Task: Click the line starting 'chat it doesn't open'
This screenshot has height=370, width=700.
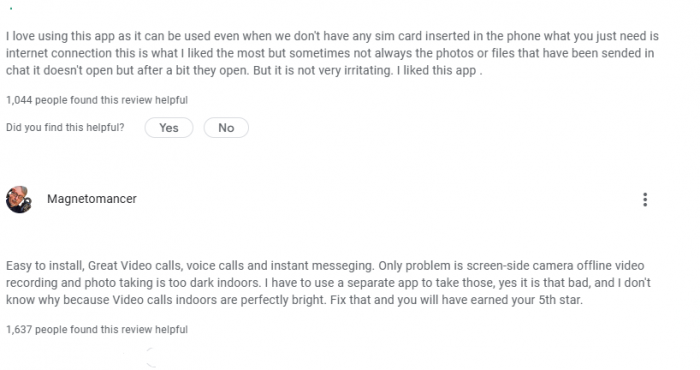Action: tap(244, 71)
